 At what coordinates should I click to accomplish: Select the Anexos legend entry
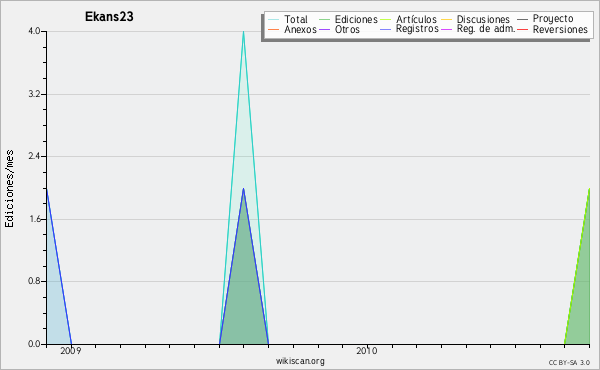point(300,29)
